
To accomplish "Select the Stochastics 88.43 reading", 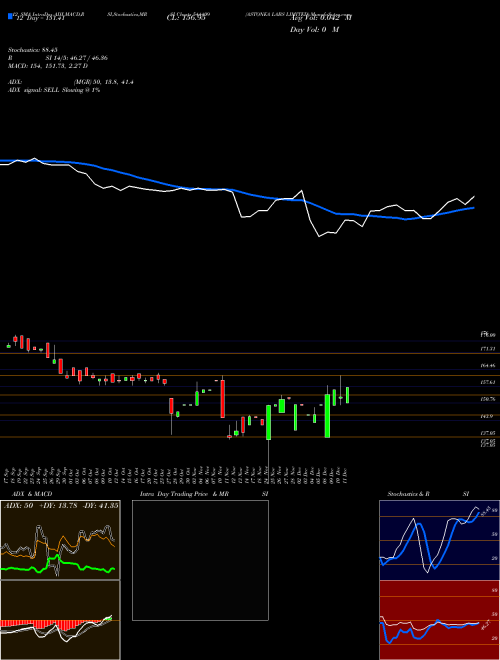I will click(x=32, y=50).
